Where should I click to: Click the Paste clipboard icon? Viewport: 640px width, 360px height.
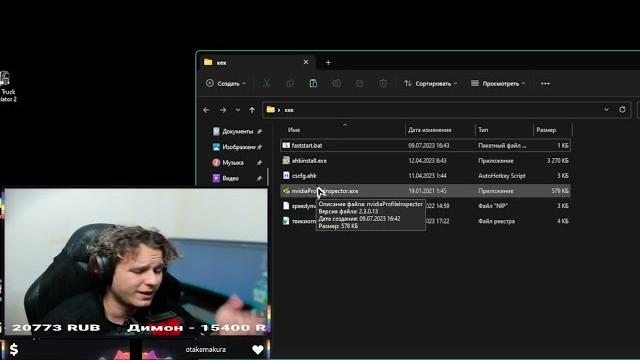pos(313,84)
